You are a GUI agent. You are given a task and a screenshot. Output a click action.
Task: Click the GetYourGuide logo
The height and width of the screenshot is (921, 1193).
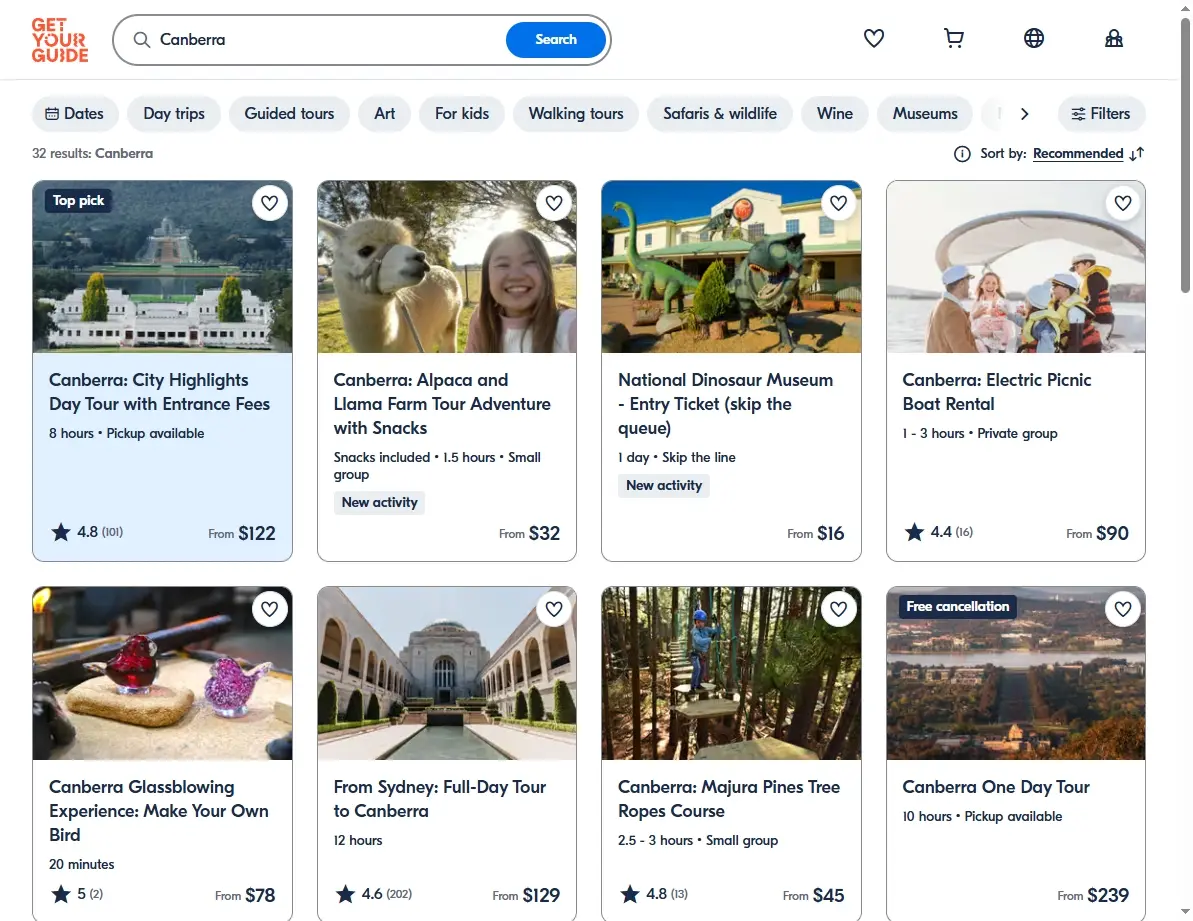[x=59, y=40]
